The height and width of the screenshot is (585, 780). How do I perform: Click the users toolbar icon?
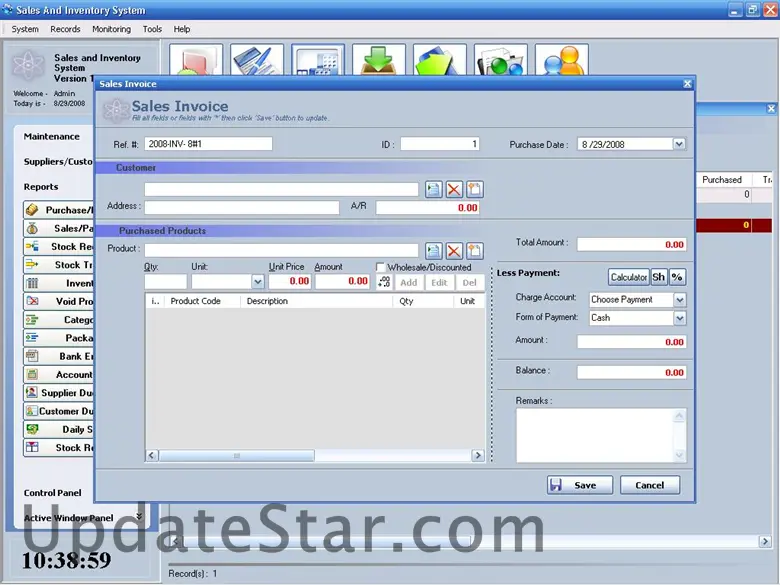coord(562,60)
